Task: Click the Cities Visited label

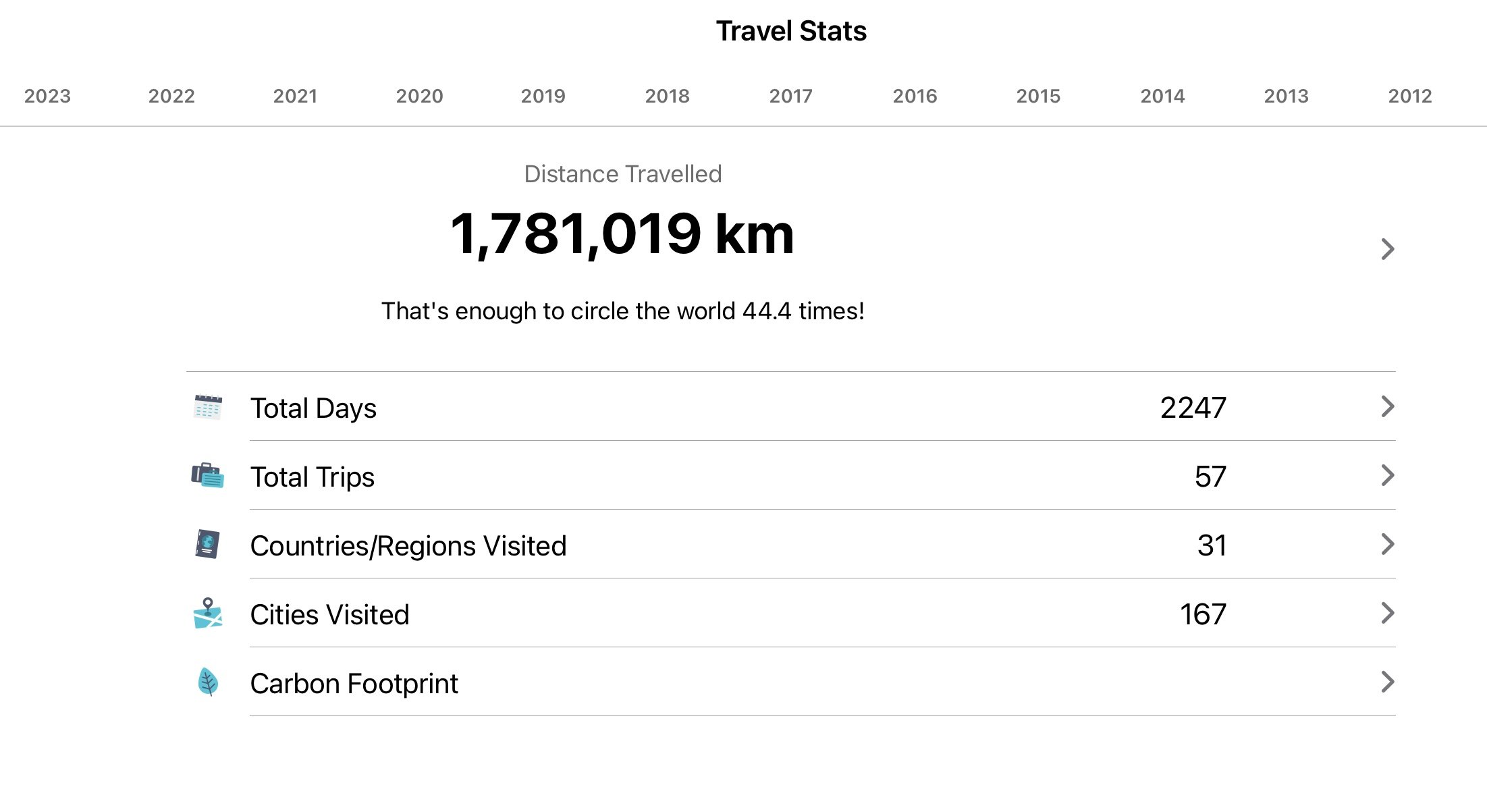Action: point(329,615)
